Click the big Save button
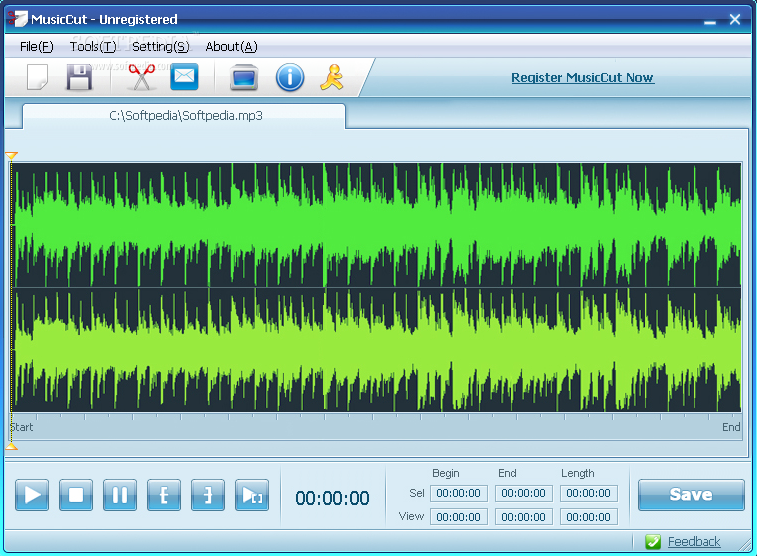The height and width of the screenshot is (556, 757). click(691, 495)
